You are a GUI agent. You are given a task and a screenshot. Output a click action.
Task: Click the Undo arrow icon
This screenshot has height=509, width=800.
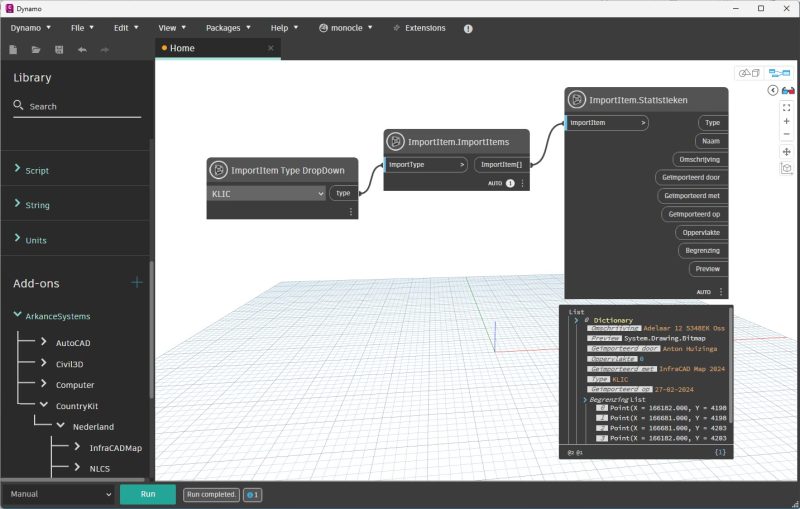pos(82,49)
